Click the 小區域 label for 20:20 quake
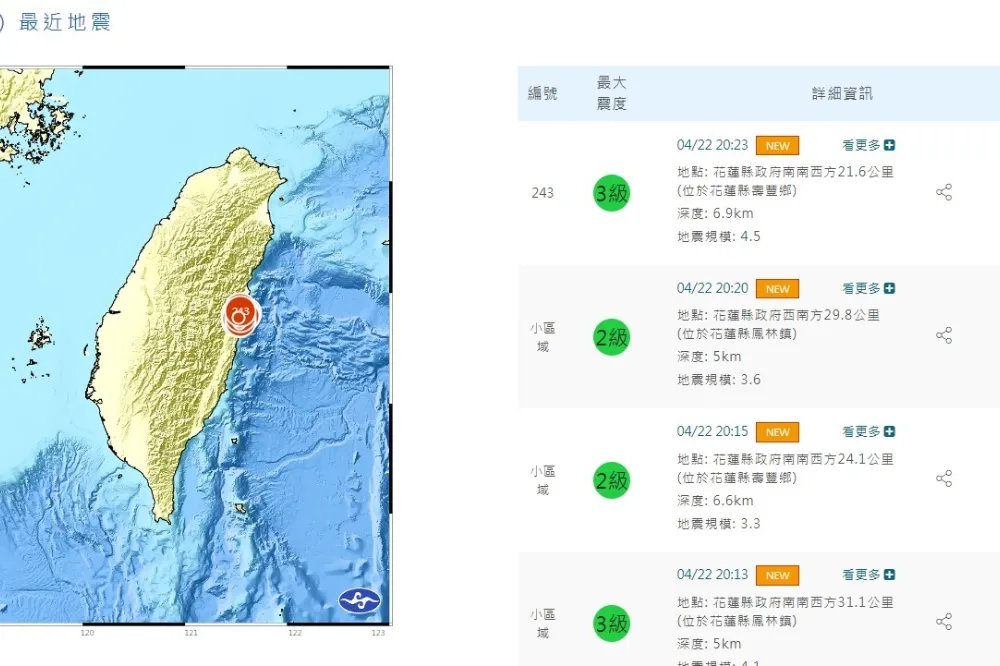This screenshot has width=1000, height=666. point(543,337)
